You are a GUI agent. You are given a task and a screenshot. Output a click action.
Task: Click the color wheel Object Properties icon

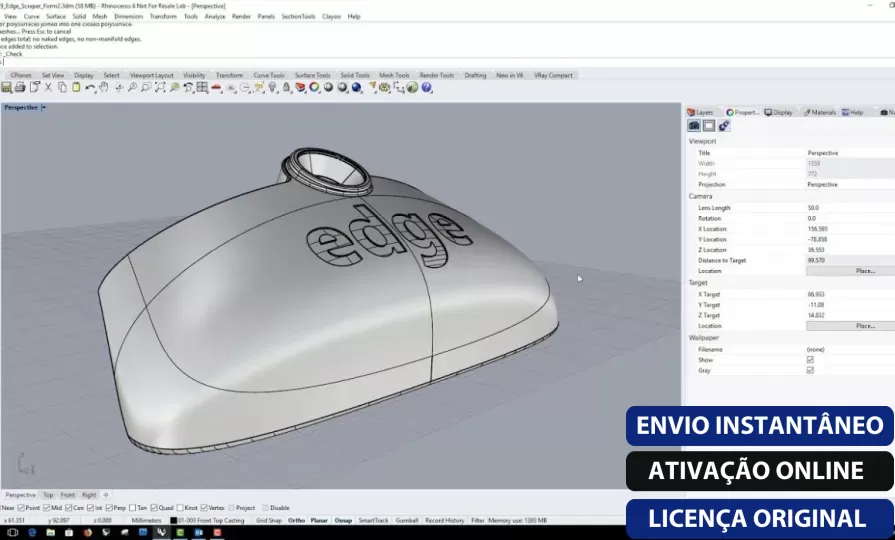tap(315, 87)
